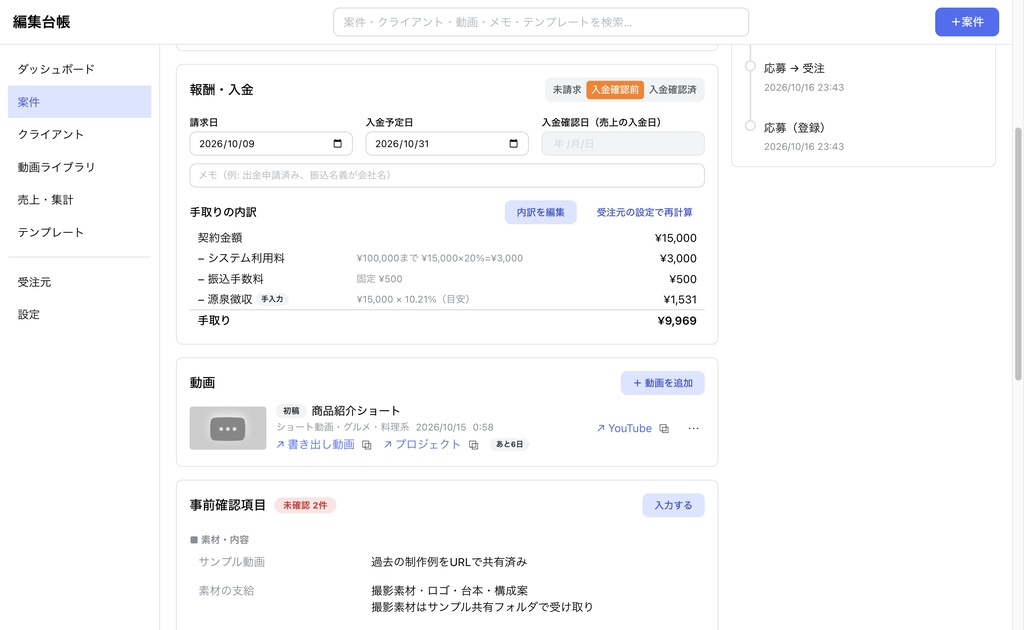This screenshot has height=630, width=1024.
Task: Click 内訳を編集 button
Action: point(540,212)
